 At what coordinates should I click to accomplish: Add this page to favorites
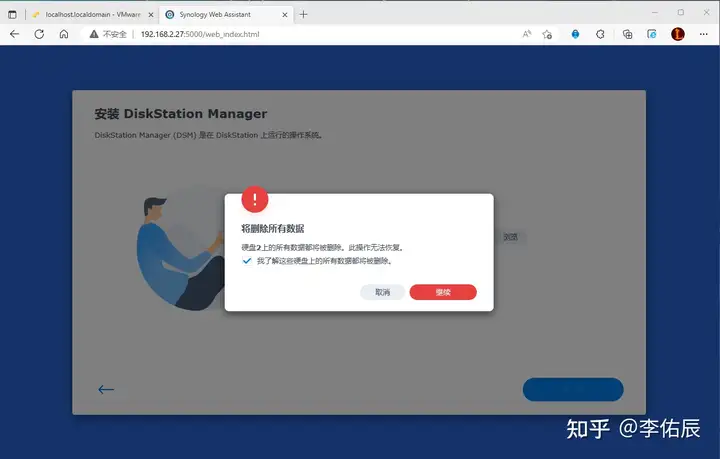(547, 34)
